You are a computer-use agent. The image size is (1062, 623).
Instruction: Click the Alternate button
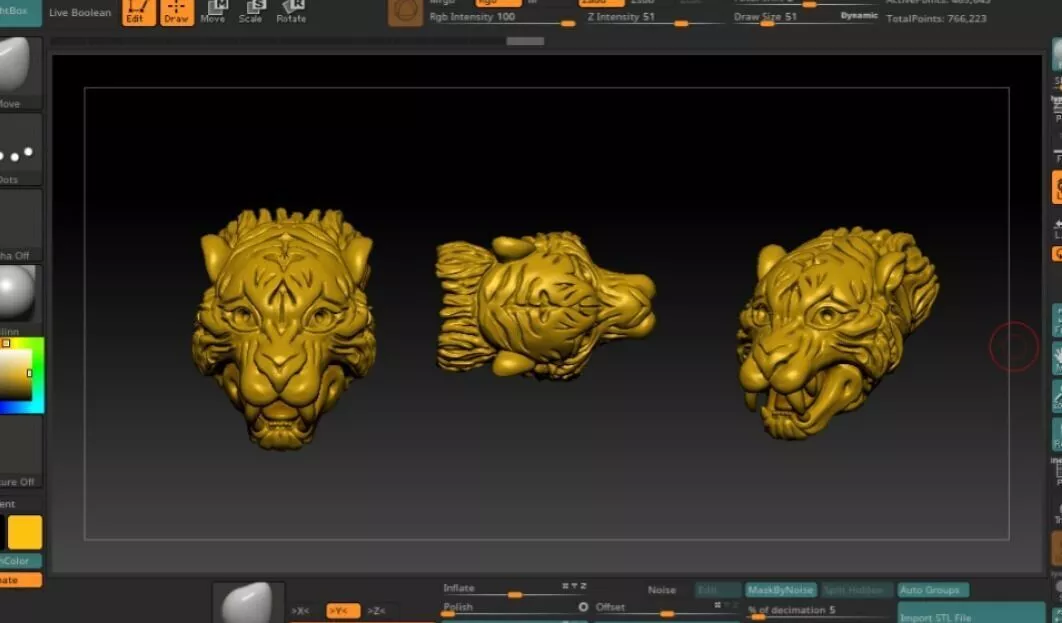[20, 580]
